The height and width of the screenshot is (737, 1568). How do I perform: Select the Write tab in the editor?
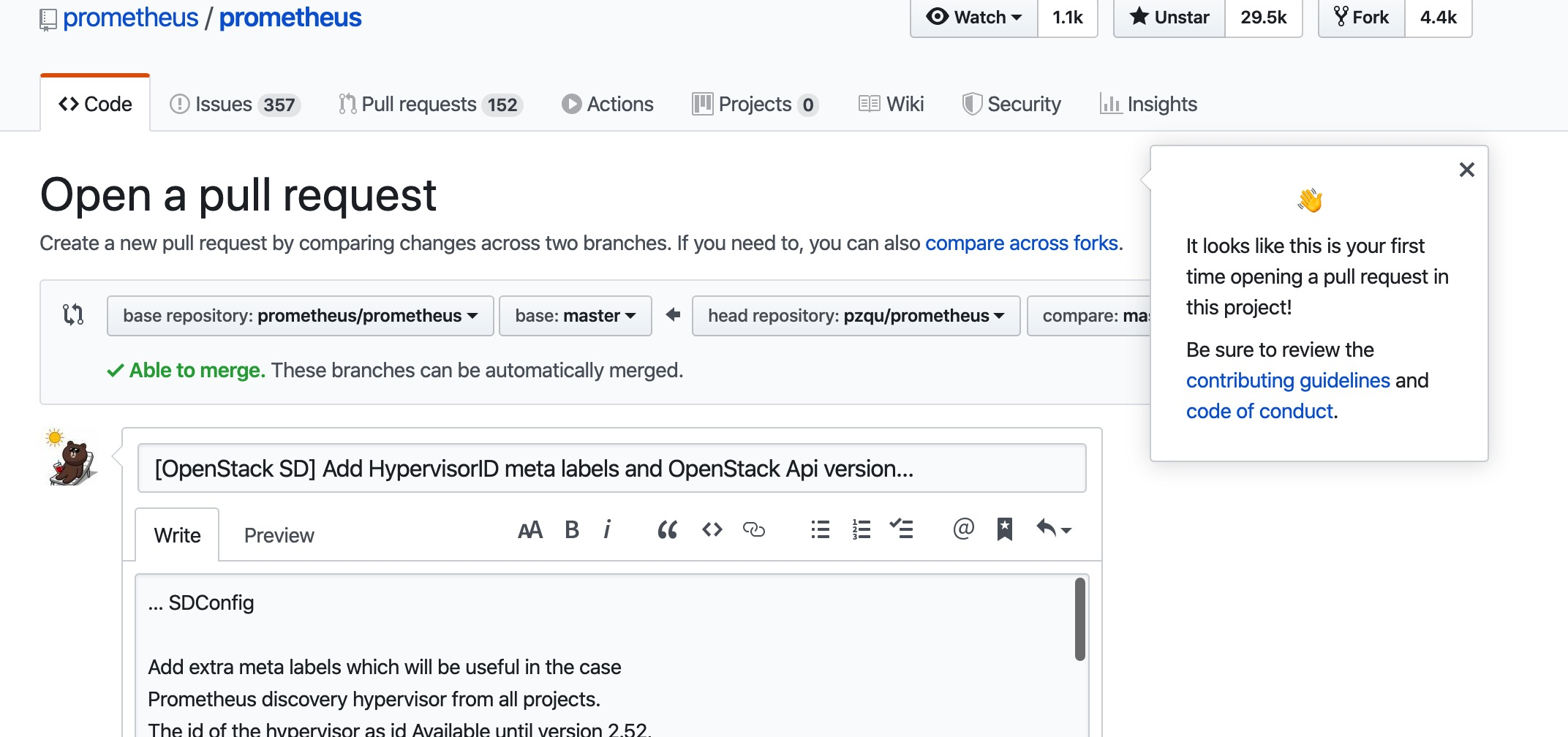click(177, 535)
